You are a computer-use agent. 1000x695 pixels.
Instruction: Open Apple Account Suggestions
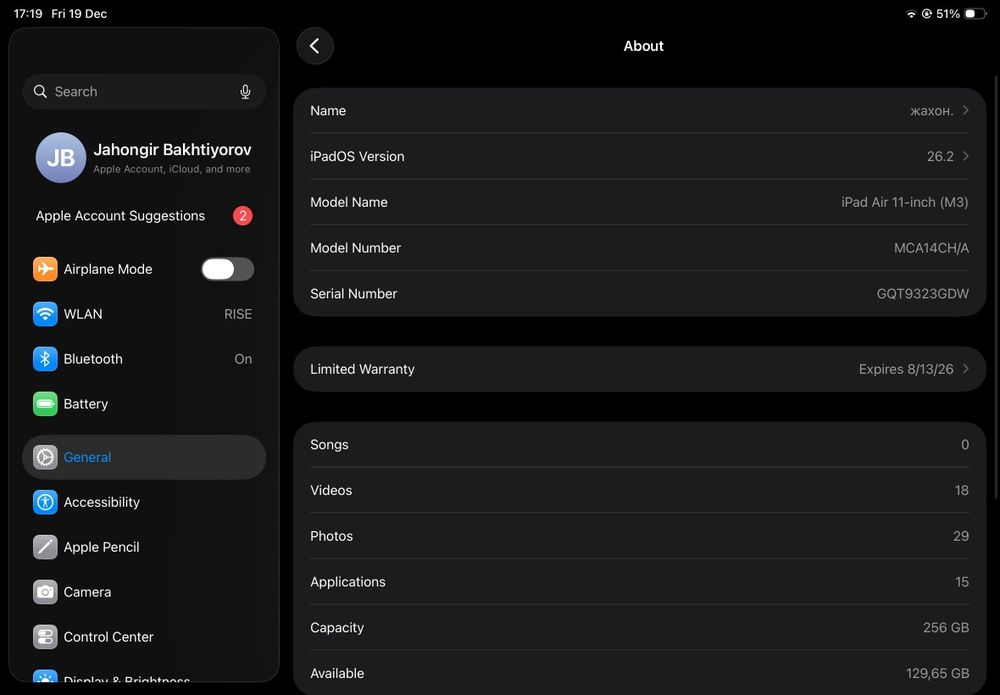coord(144,216)
